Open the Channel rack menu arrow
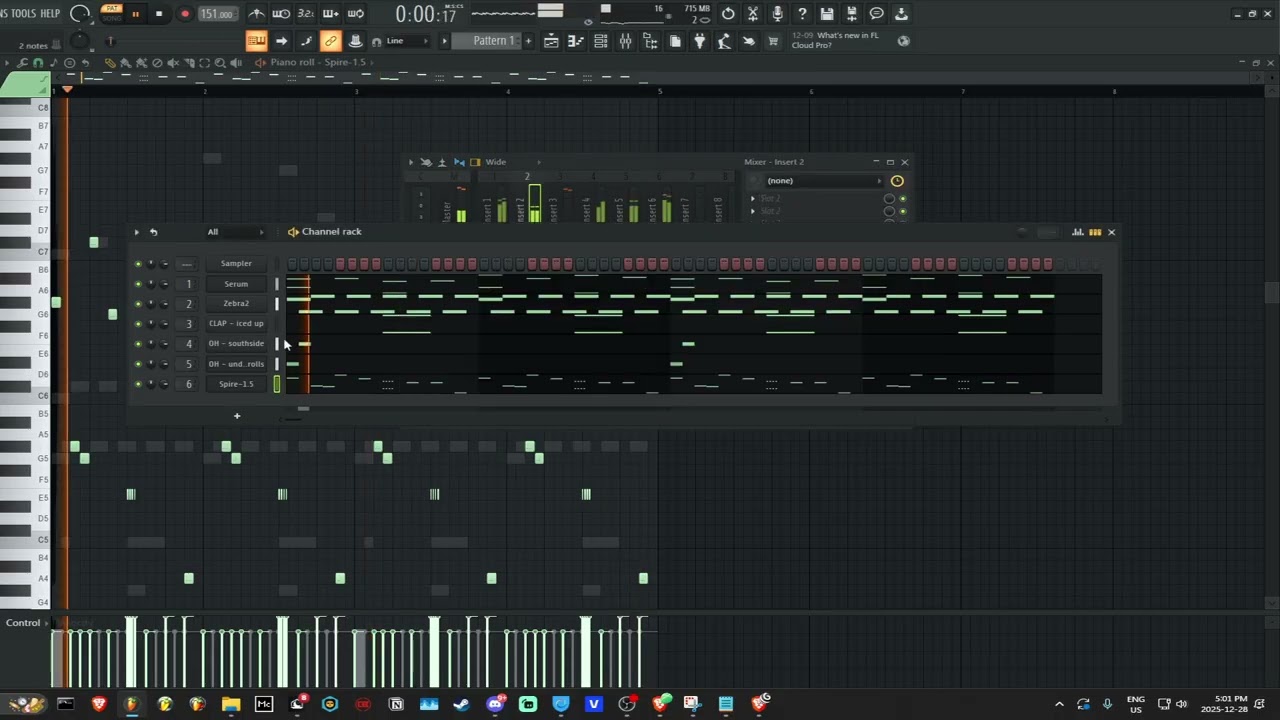 pyautogui.click(x=137, y=232)
